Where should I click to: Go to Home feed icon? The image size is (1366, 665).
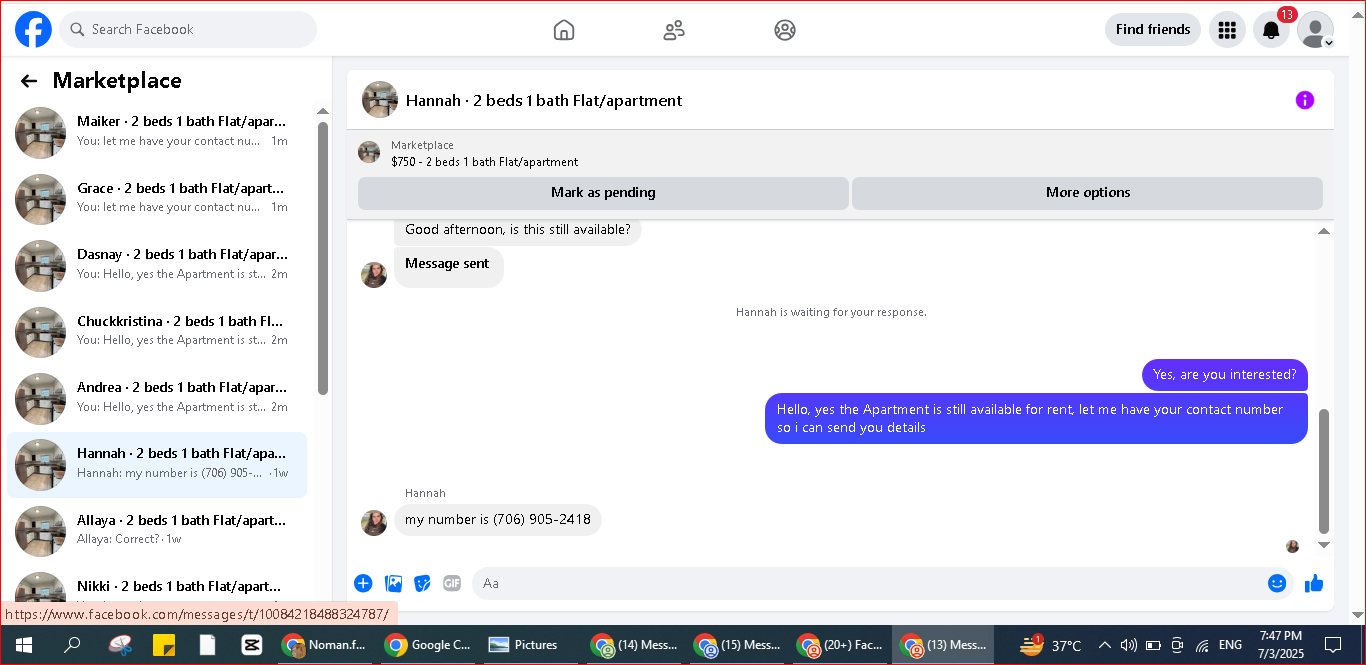coord(564,30)
